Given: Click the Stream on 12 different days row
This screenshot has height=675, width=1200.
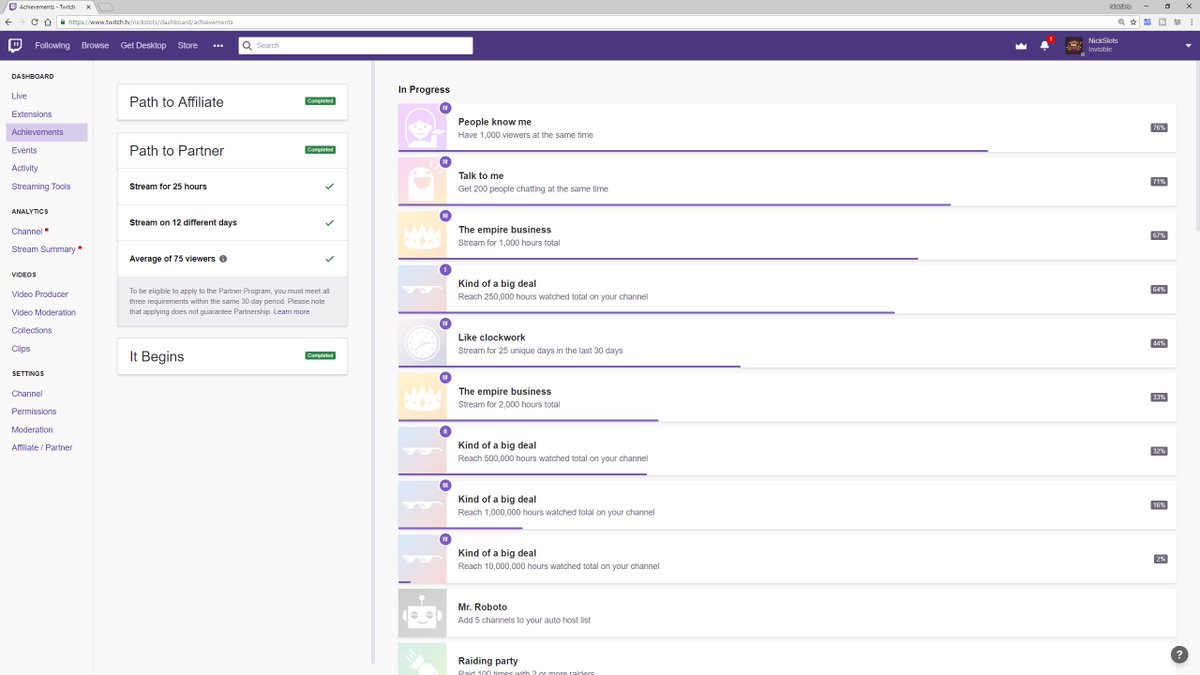Looking at the screenshot, I should 232,223.
